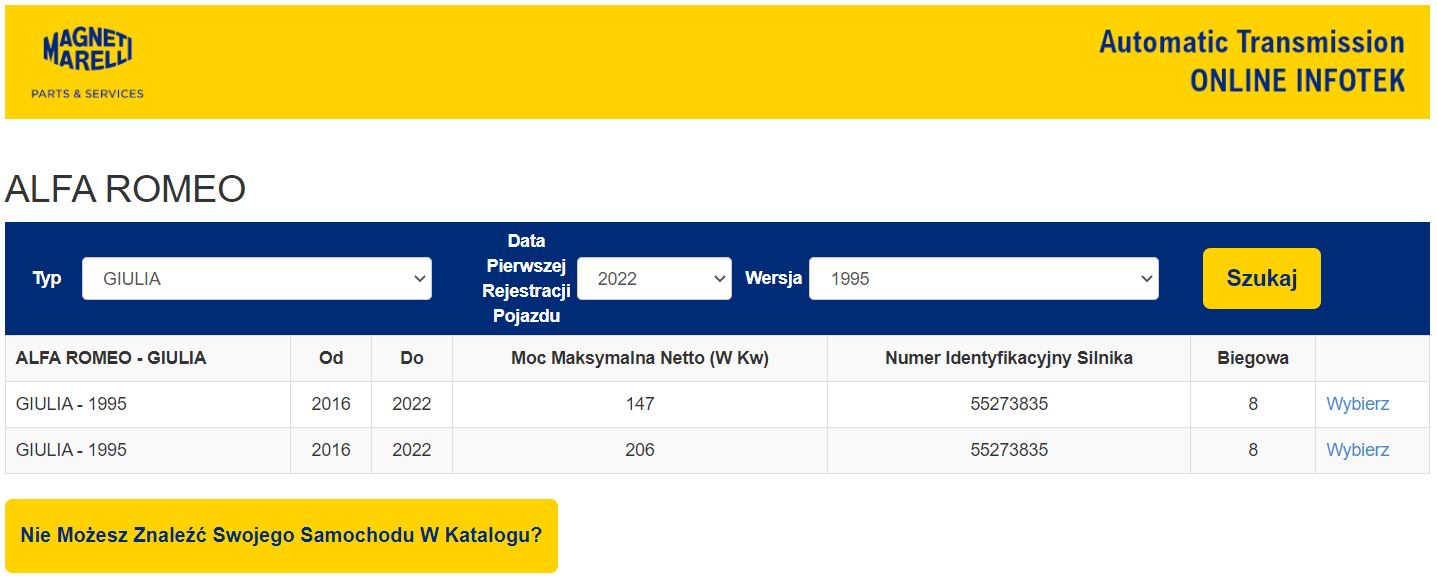
Task: Expand the registration year dropdown showing 2022
Action: coord(654,279)
